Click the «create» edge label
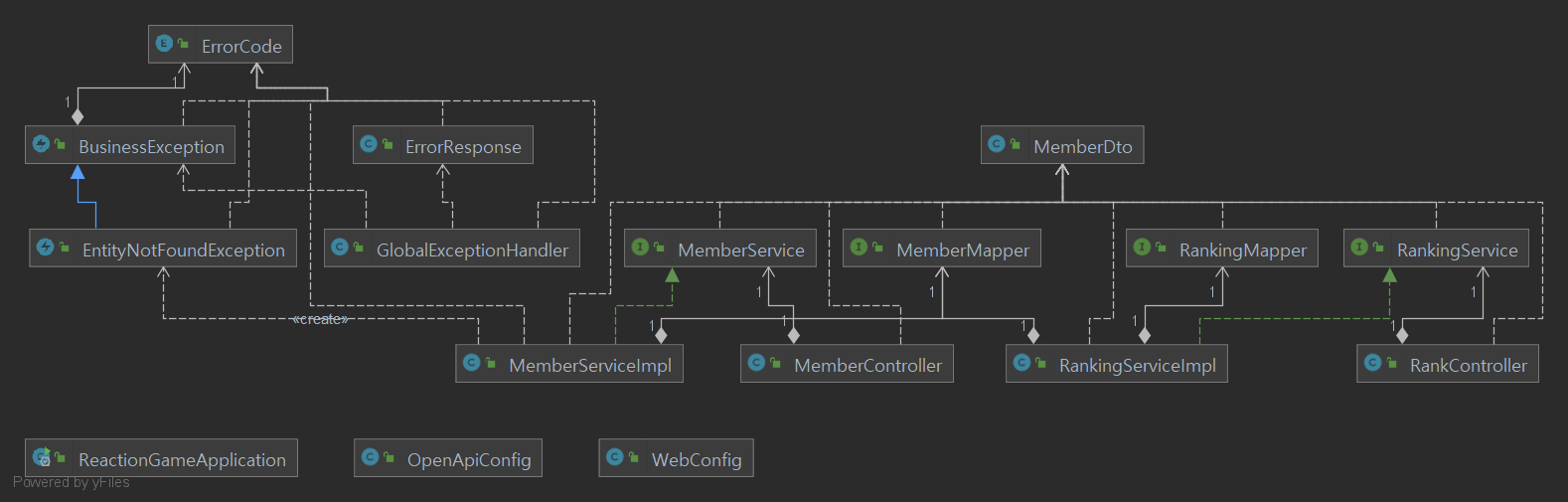This screenshot has height=502, width=1568. click(x=320, y=319)
